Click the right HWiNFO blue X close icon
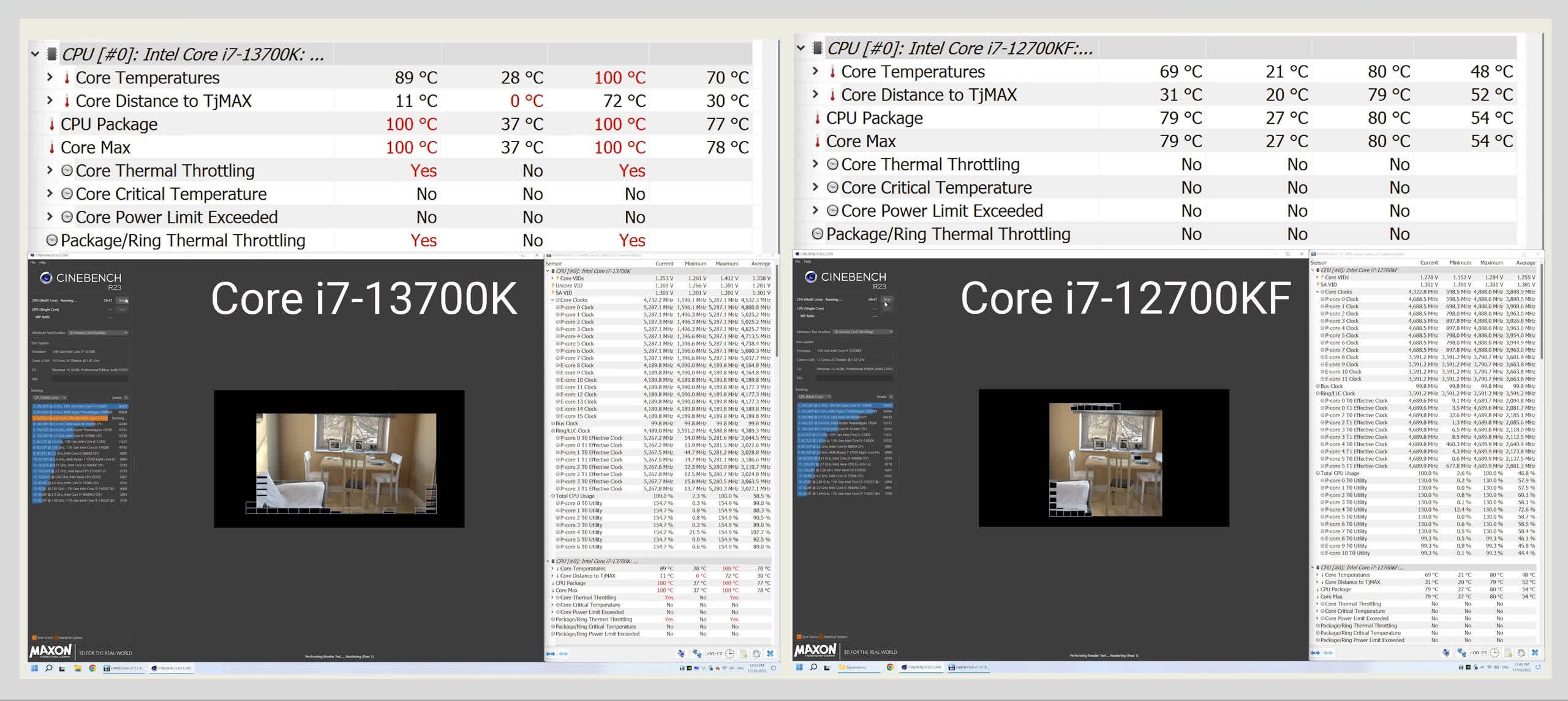The width and height of the screenshot is (1568, 701). [1535, 653]
